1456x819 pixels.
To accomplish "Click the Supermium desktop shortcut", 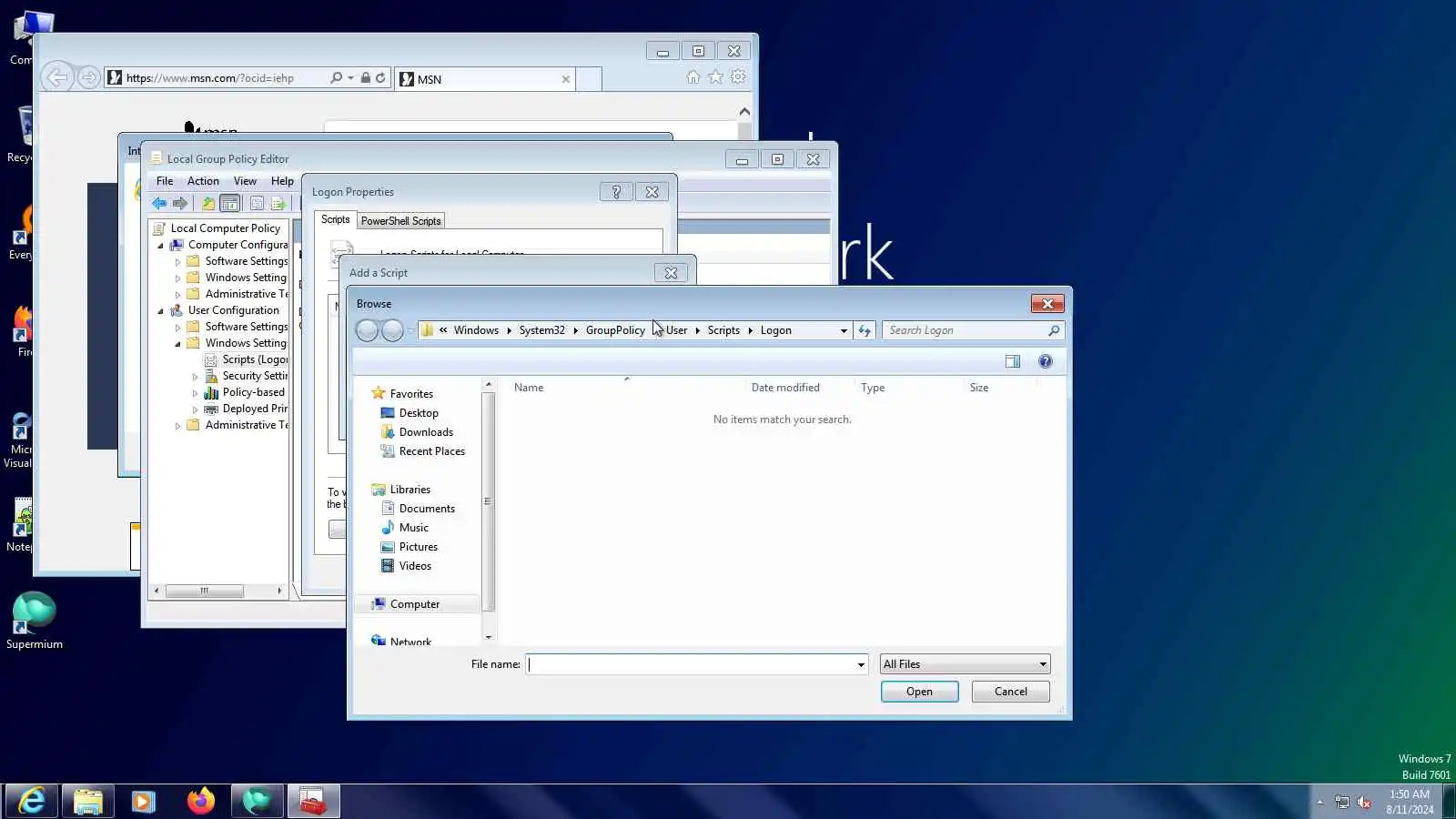I will click(x=35, y=622).
